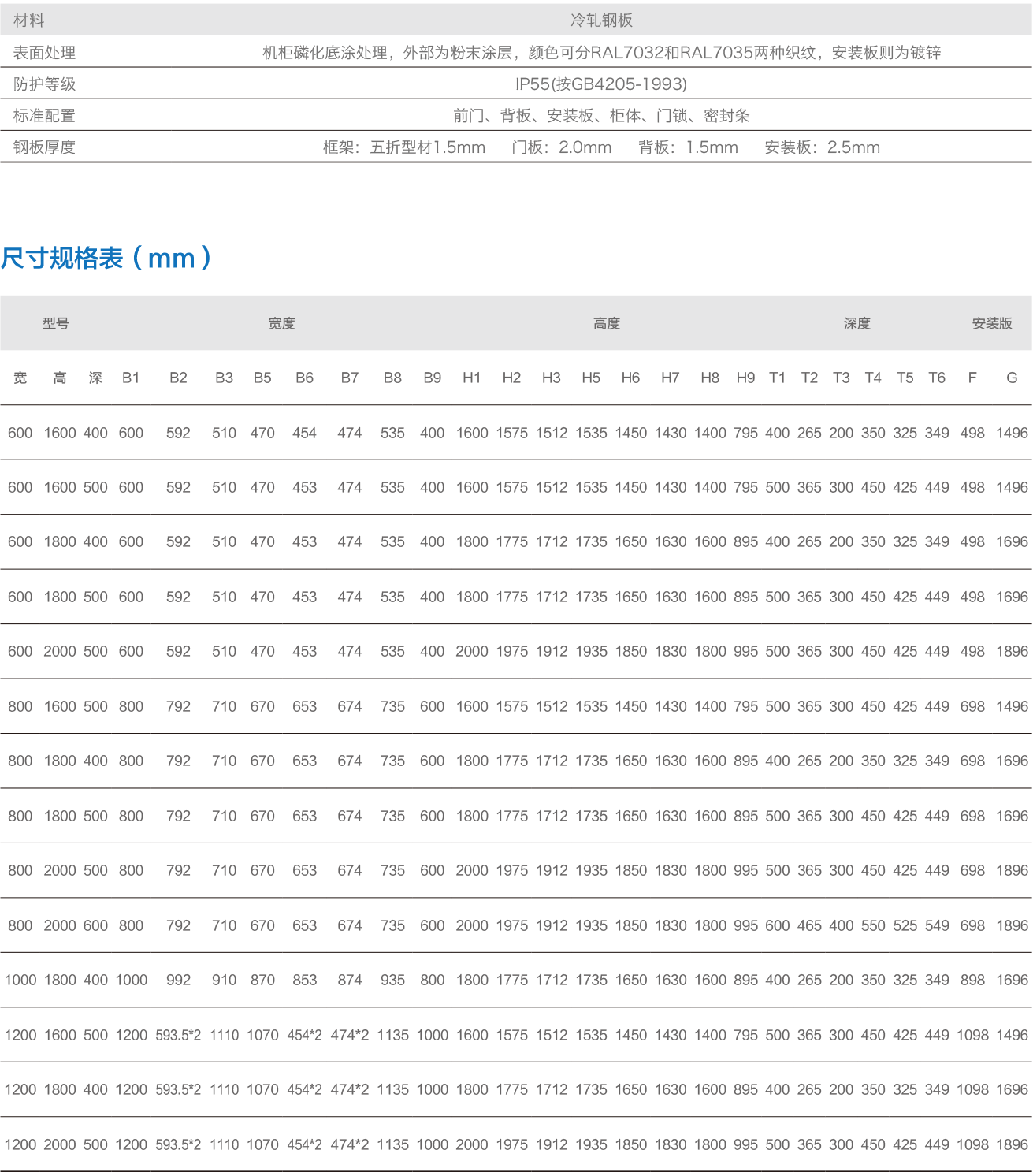Select the 材料 row label
The image size is (1033, 1176).
click(29, 20)
